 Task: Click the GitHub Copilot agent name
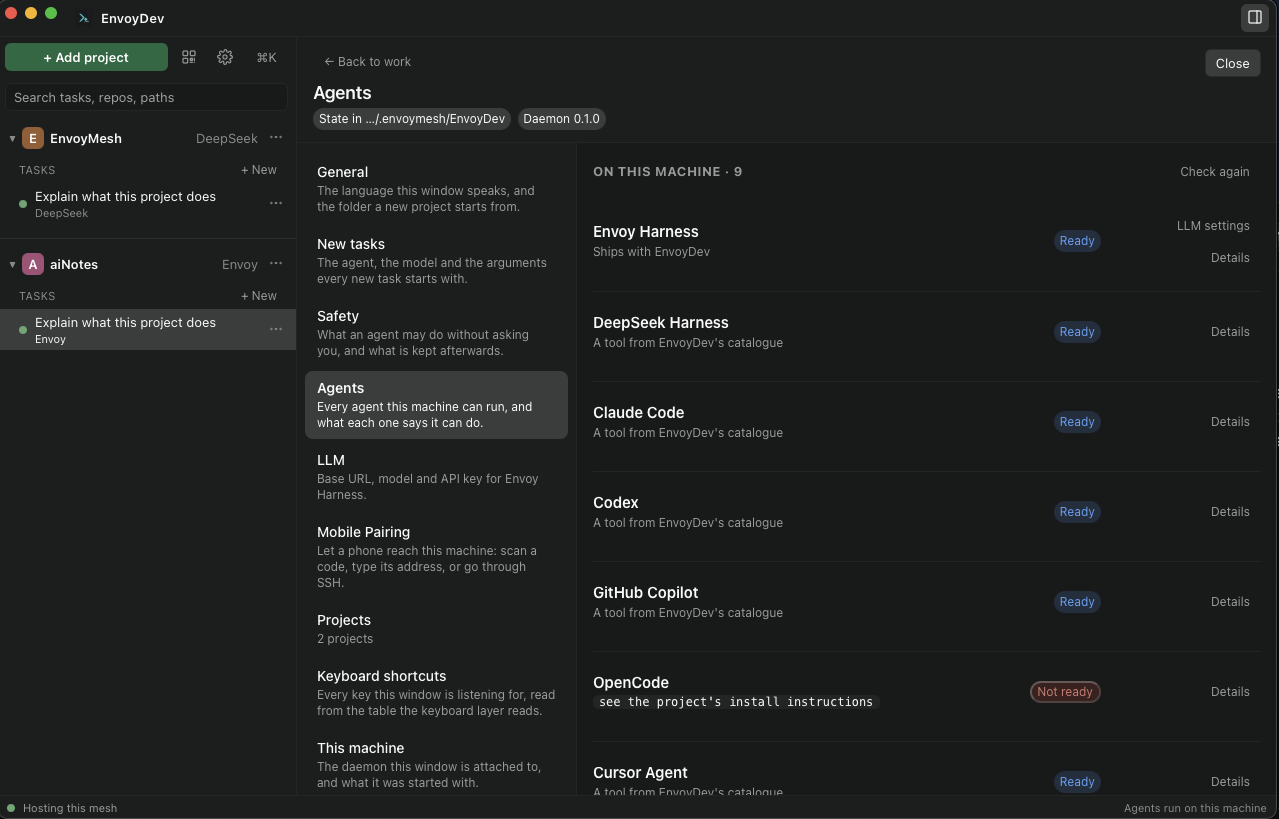coord(645,593)
